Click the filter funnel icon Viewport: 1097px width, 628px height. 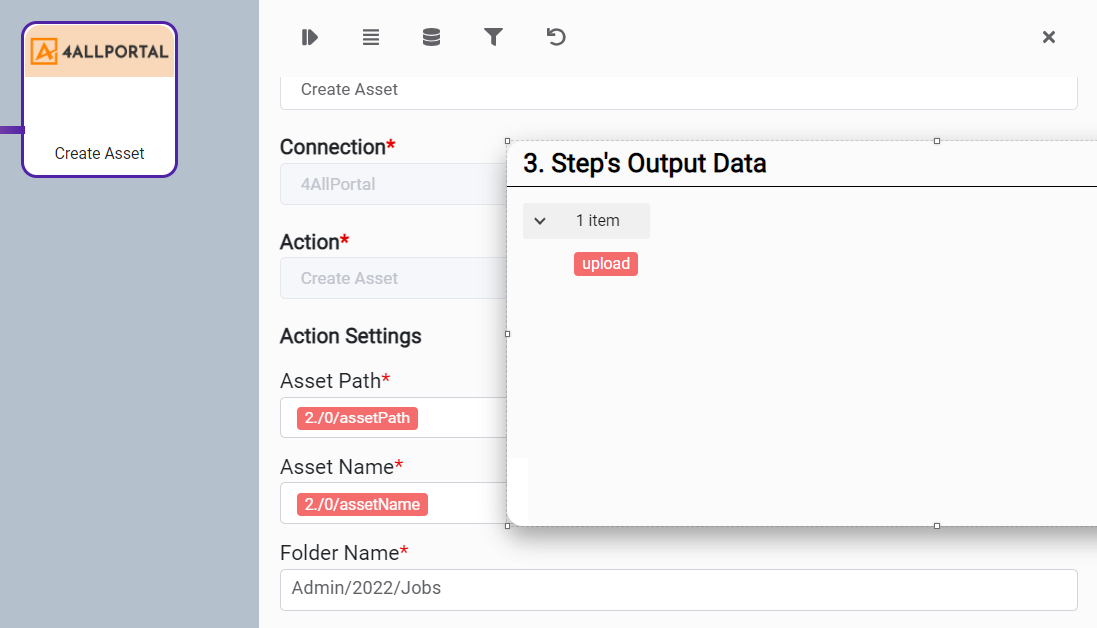tap(493, 37)
